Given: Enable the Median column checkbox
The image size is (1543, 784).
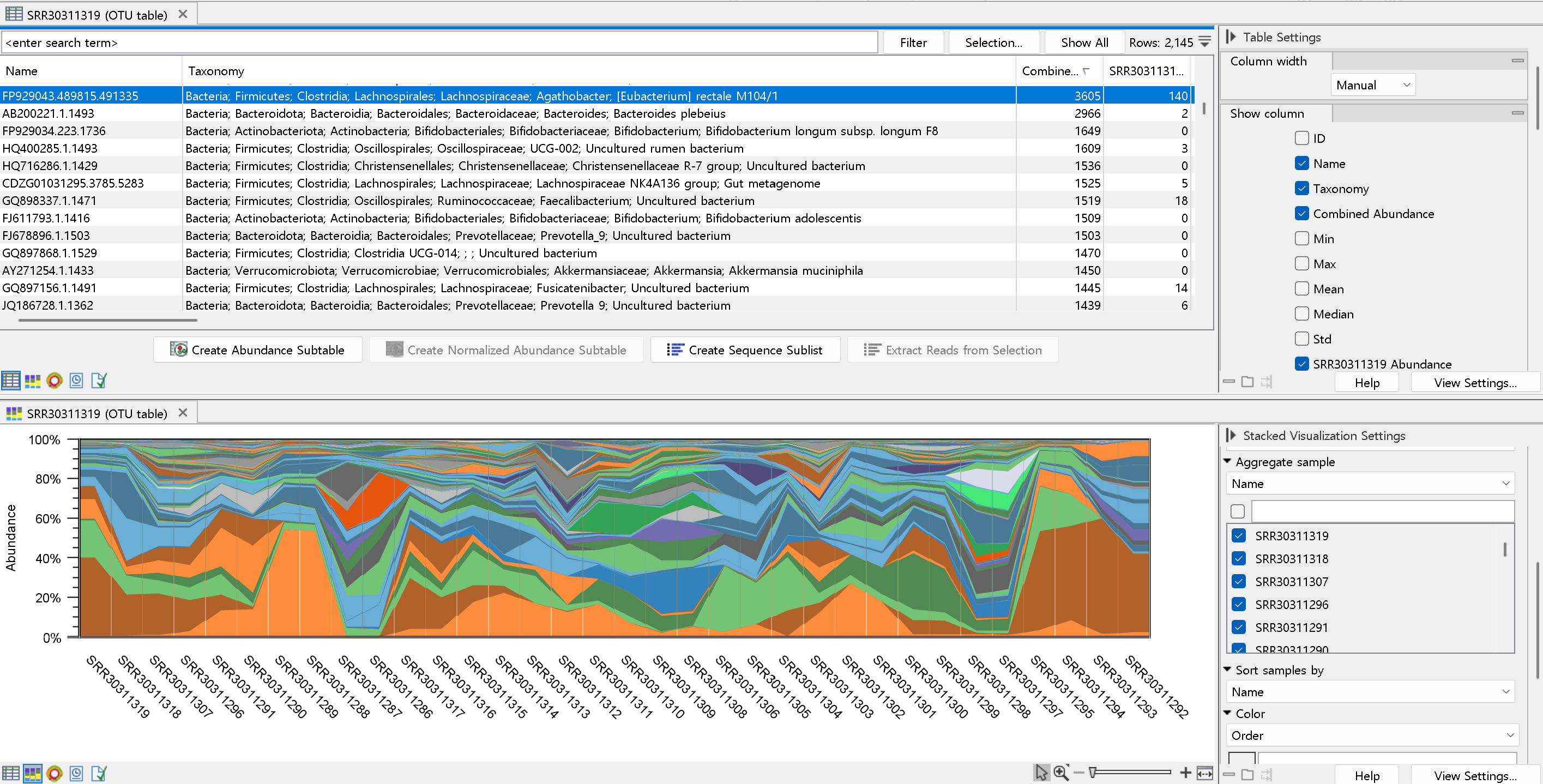Looking at the screenshot, I should [1301, 314].
